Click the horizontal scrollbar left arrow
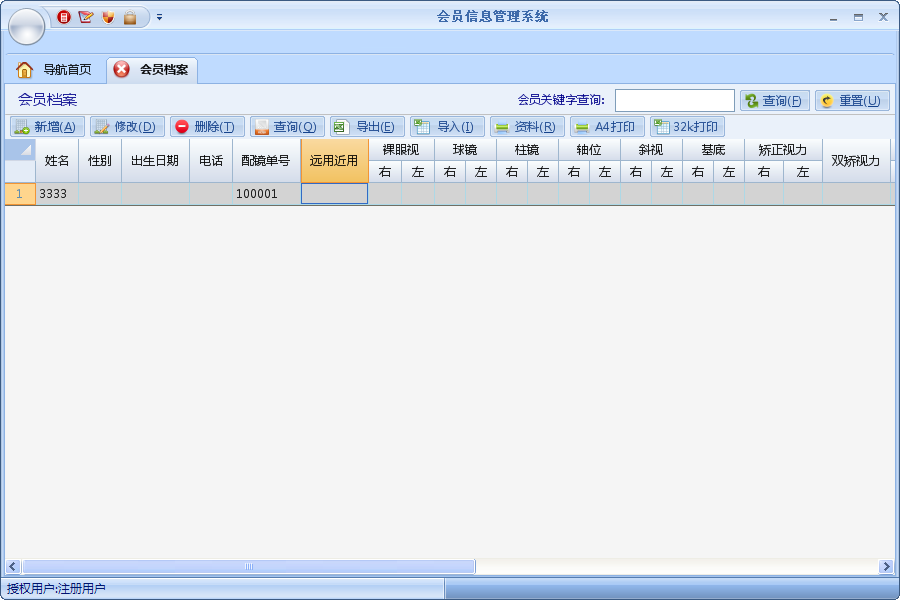This screenshot has height=600, width=900. pos(13,567)
